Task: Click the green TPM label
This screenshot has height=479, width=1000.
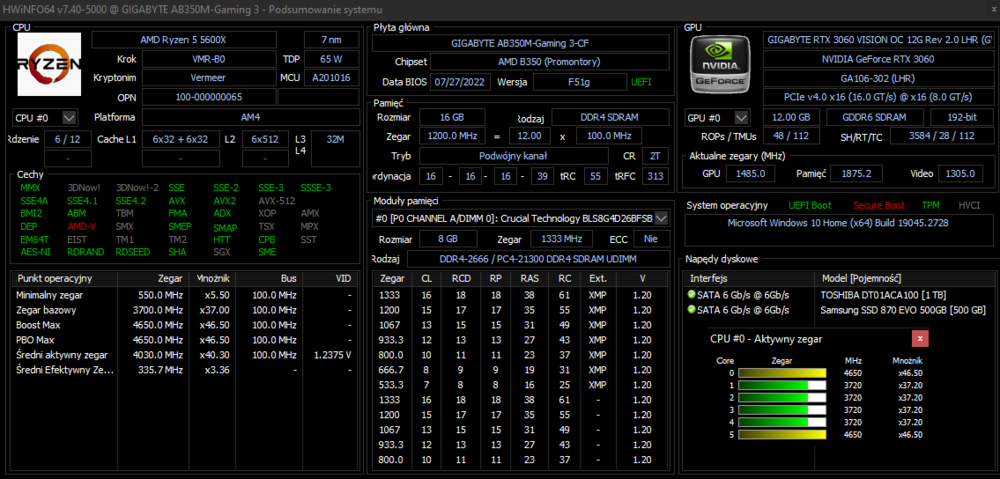Action: (x=930, y=205)
